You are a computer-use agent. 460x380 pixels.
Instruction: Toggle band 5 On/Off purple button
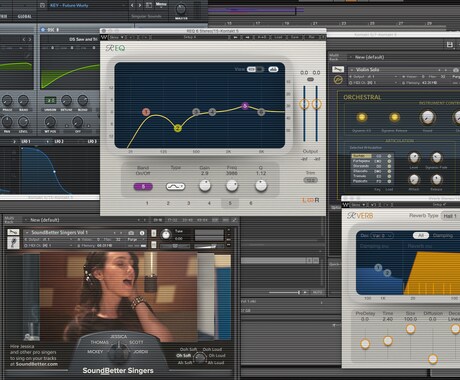pyautogui.click(x=143, y=186)
